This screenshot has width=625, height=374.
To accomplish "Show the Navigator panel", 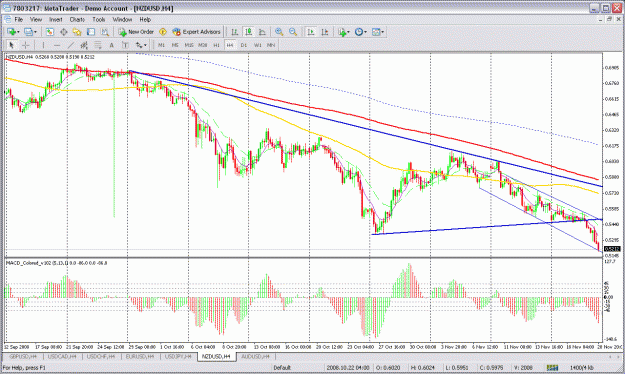I will (x=77, y=32).
